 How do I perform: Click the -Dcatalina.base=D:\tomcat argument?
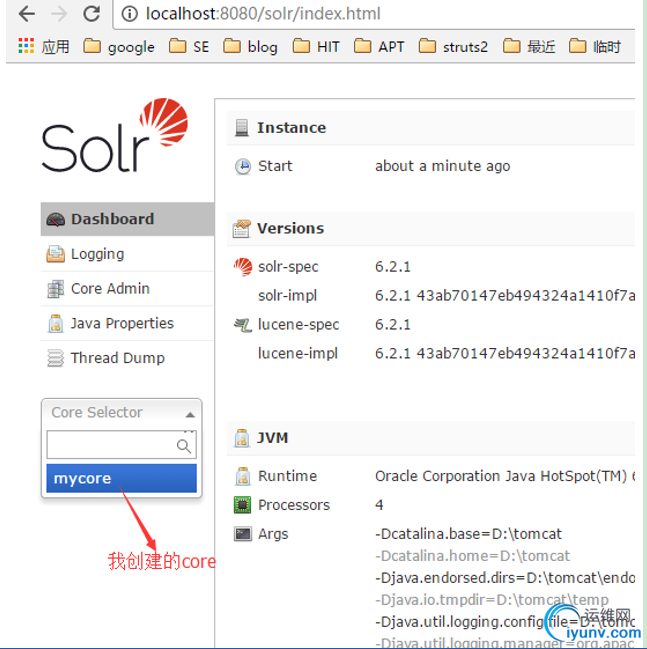pos(468,534)
